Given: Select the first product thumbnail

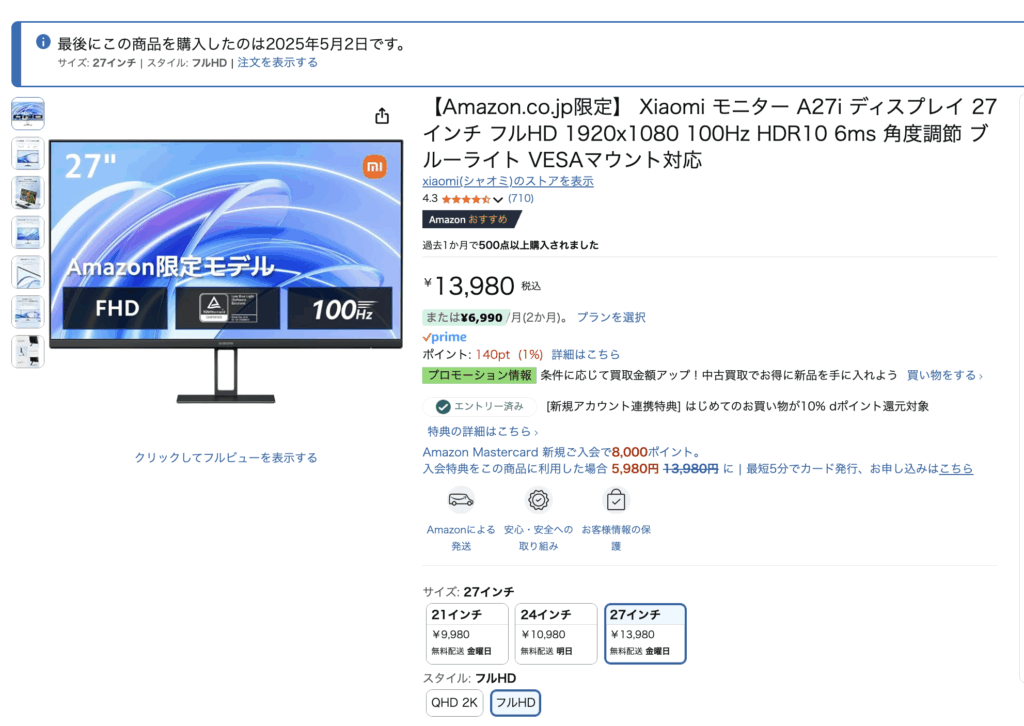Looking at the screenshot, I should [28, 114].
